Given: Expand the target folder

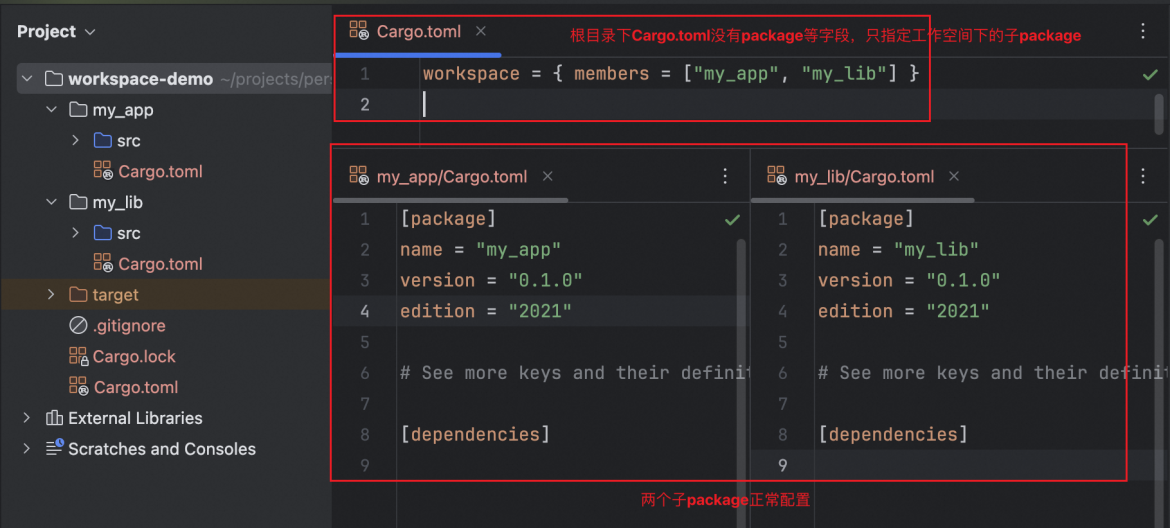Looking at the screenshot, I should tap(51, 295).
